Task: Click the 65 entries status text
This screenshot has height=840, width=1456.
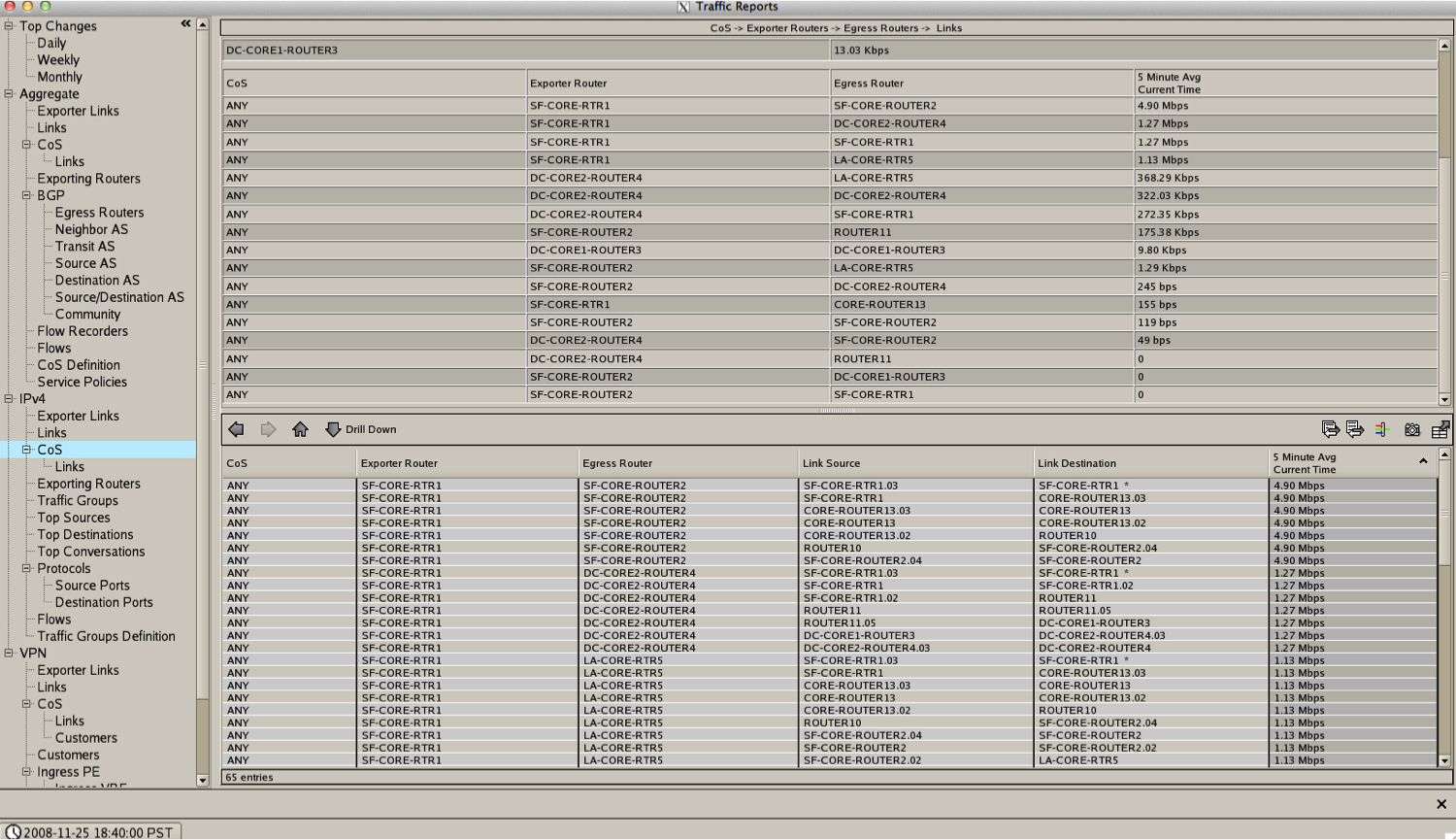Action: click(x=249, y=777)
